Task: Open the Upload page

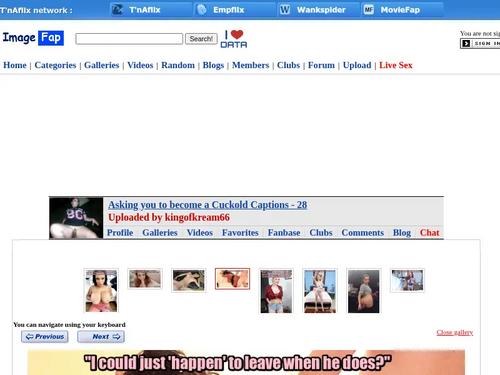Action: (x=357, y=65)
